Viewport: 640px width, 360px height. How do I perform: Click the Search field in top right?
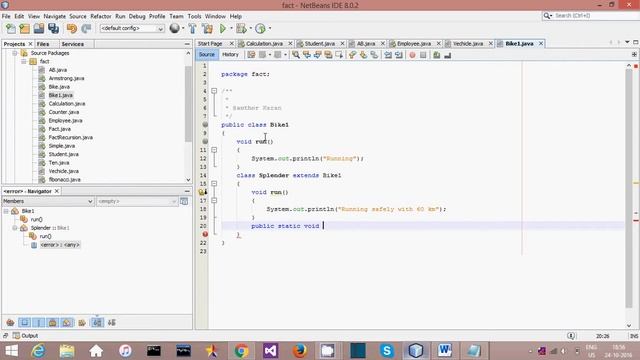(x=590, y=16)
